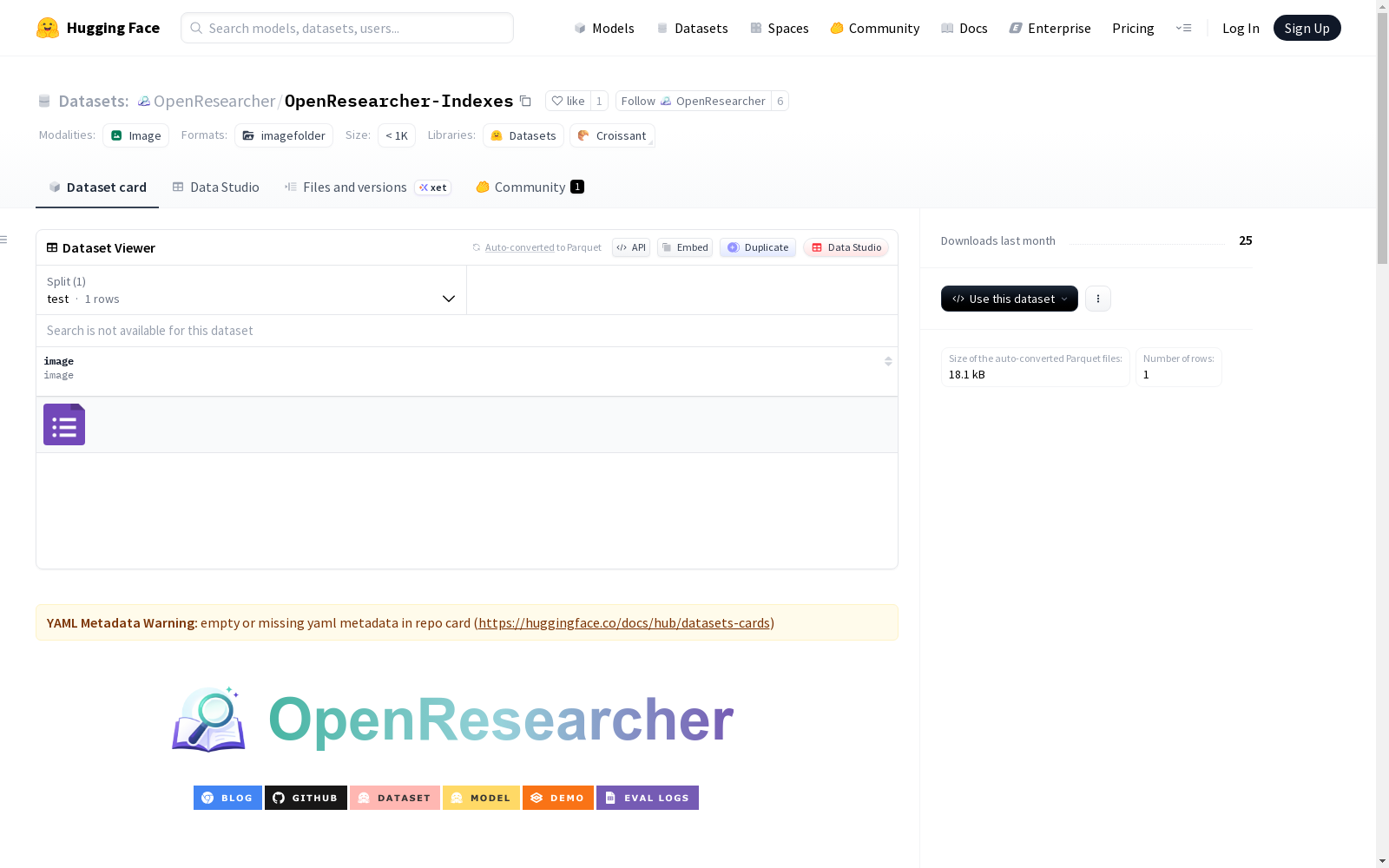1389x868 pixels.
Task: Open the huggingface.co datasets-cards docs link
Action: tap(624, 622)
